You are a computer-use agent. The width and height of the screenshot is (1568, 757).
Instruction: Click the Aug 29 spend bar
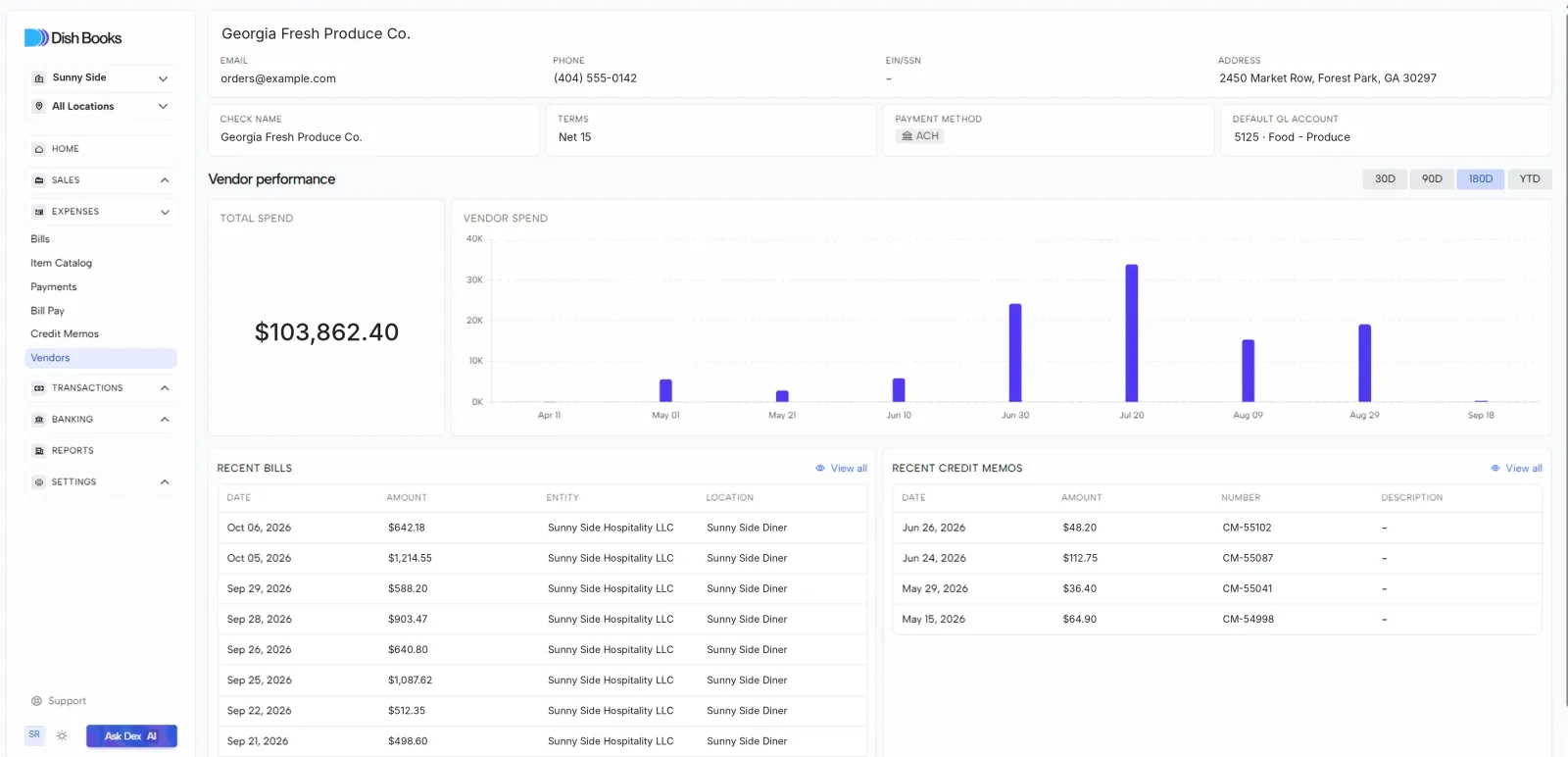pyautogui.click(x=1364, y=363)
